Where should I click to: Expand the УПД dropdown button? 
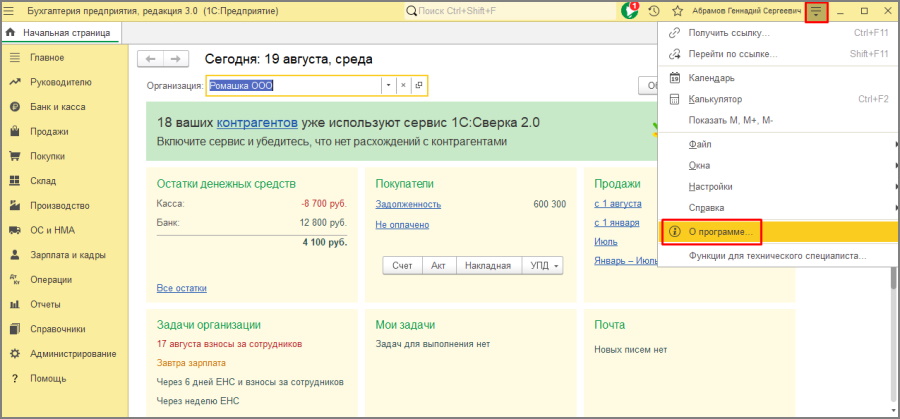[x=543, y=266]
